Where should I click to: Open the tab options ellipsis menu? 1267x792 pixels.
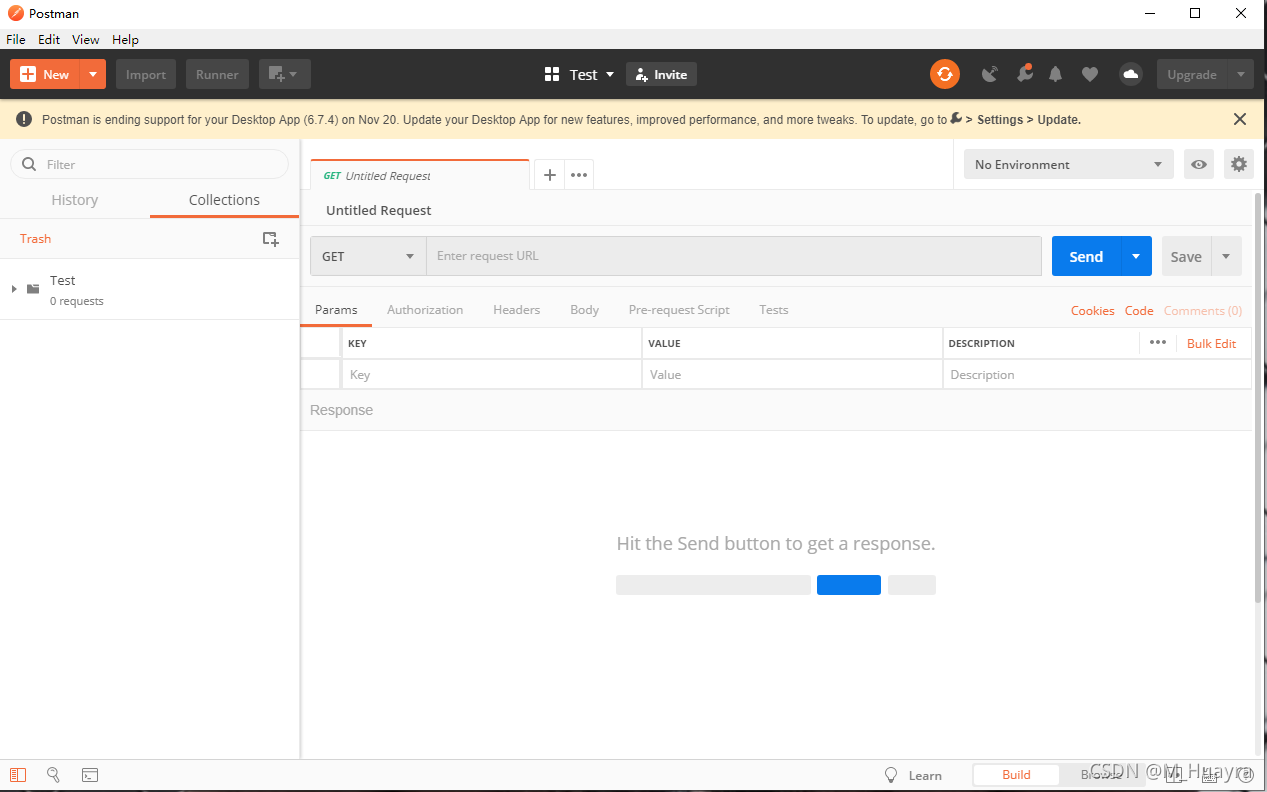578,175
